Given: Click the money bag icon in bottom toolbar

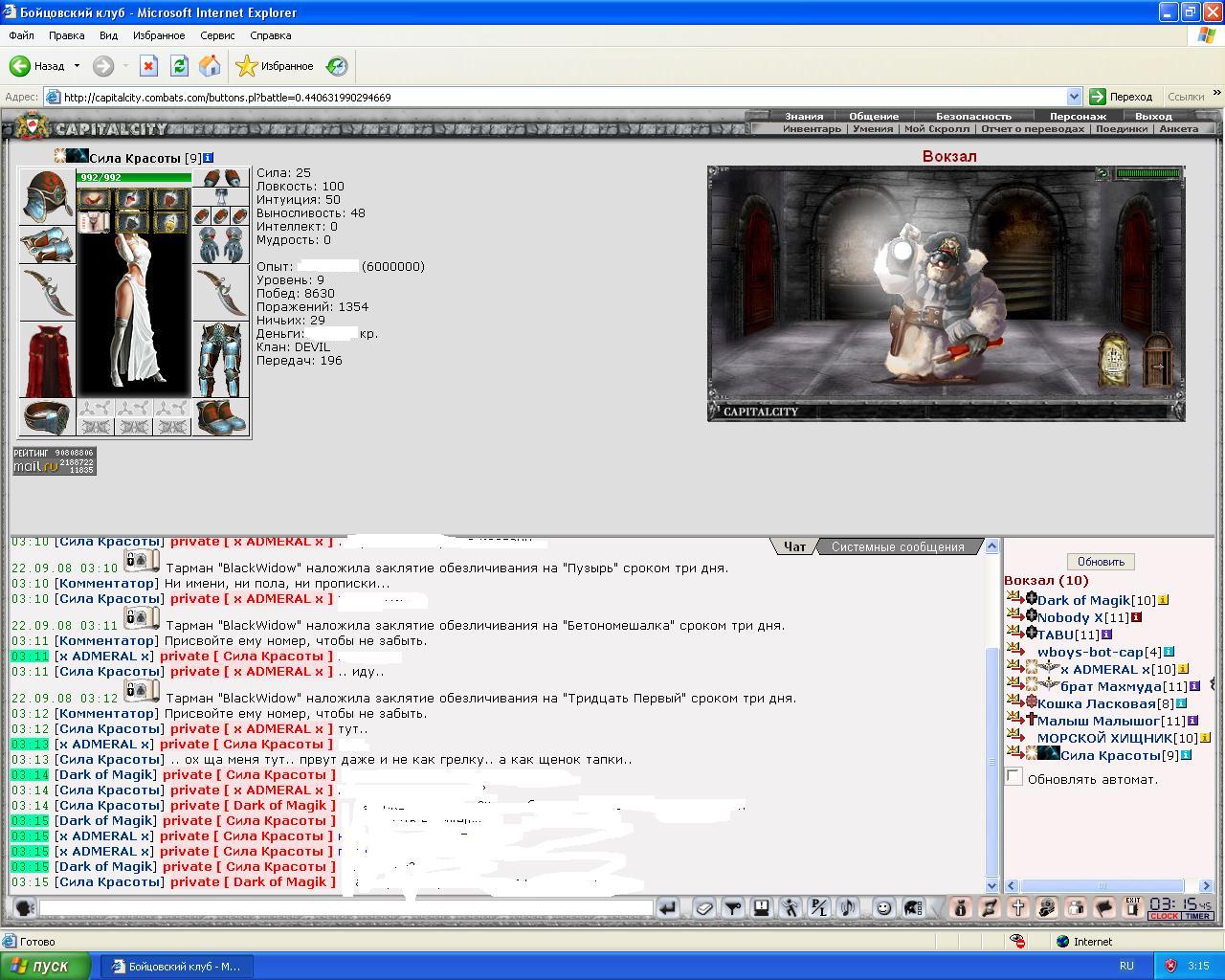Looking at the screenshot, I should (961, 908).
